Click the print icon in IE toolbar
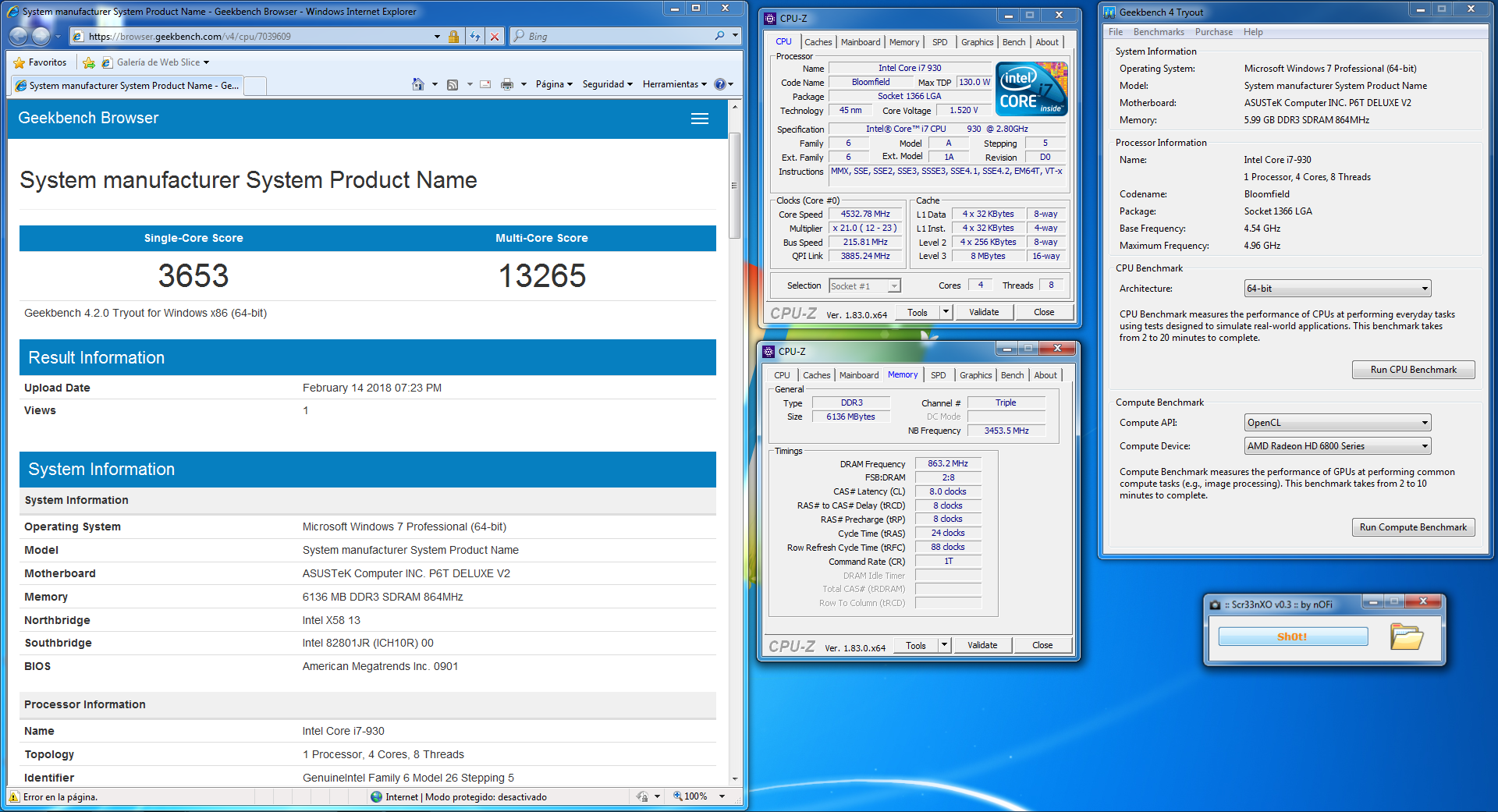The width and height of the screenshot is (1498, 812). (507, 84)
